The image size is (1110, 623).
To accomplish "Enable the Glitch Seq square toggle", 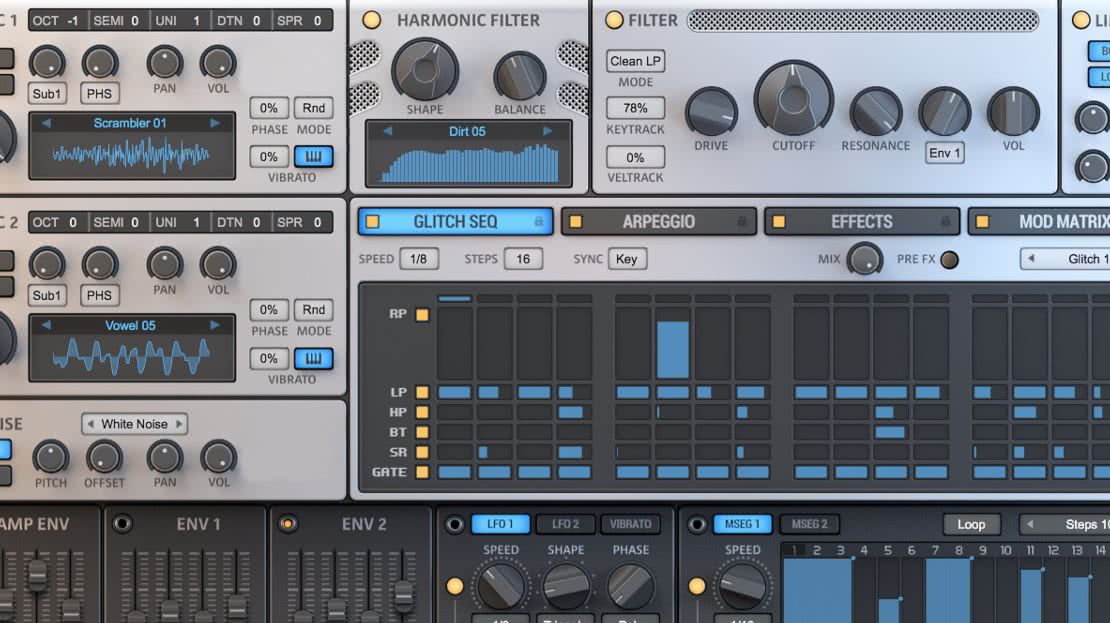I will pos(372,222).
